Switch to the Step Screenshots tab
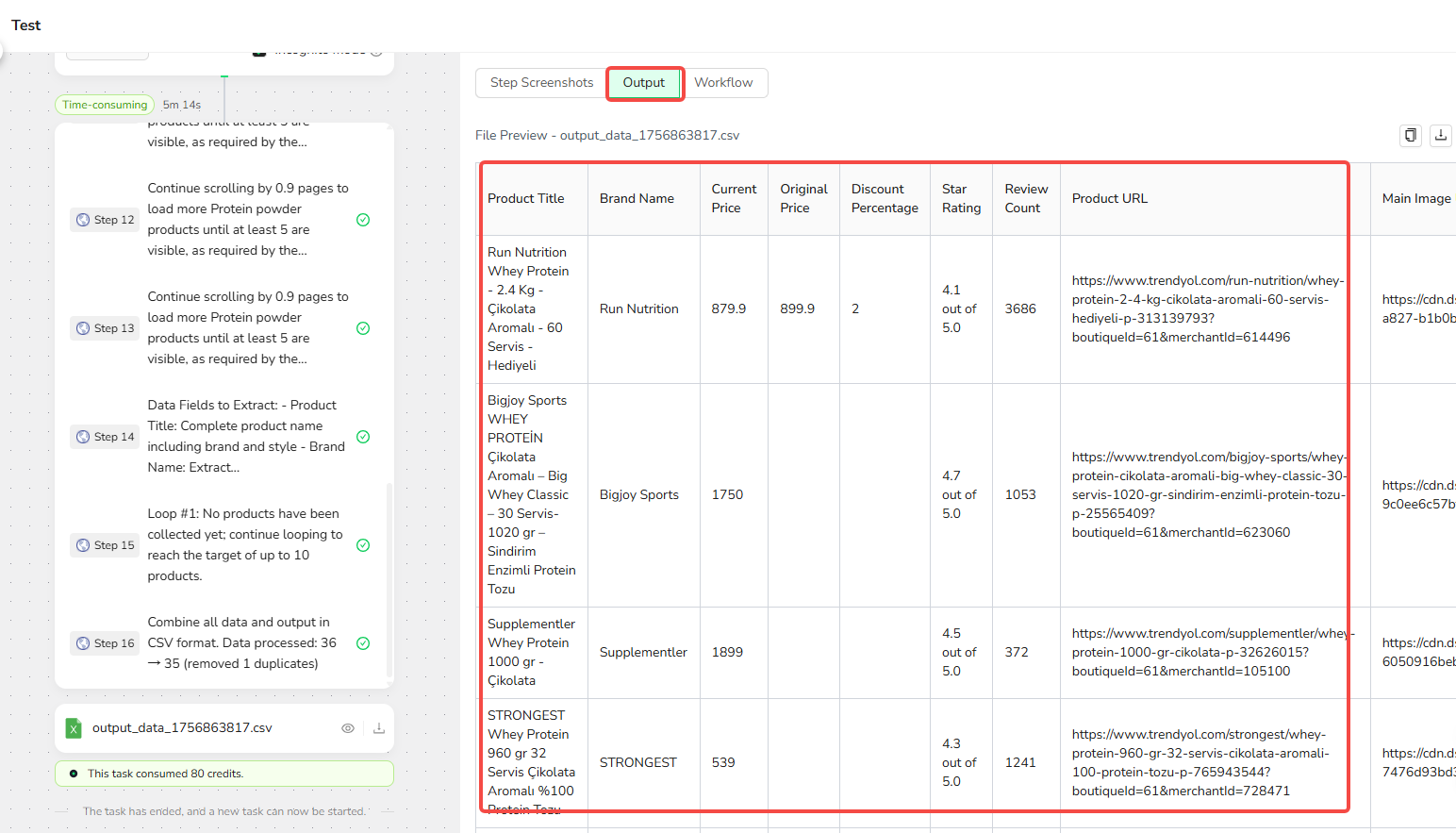 [x=541, y=83]
